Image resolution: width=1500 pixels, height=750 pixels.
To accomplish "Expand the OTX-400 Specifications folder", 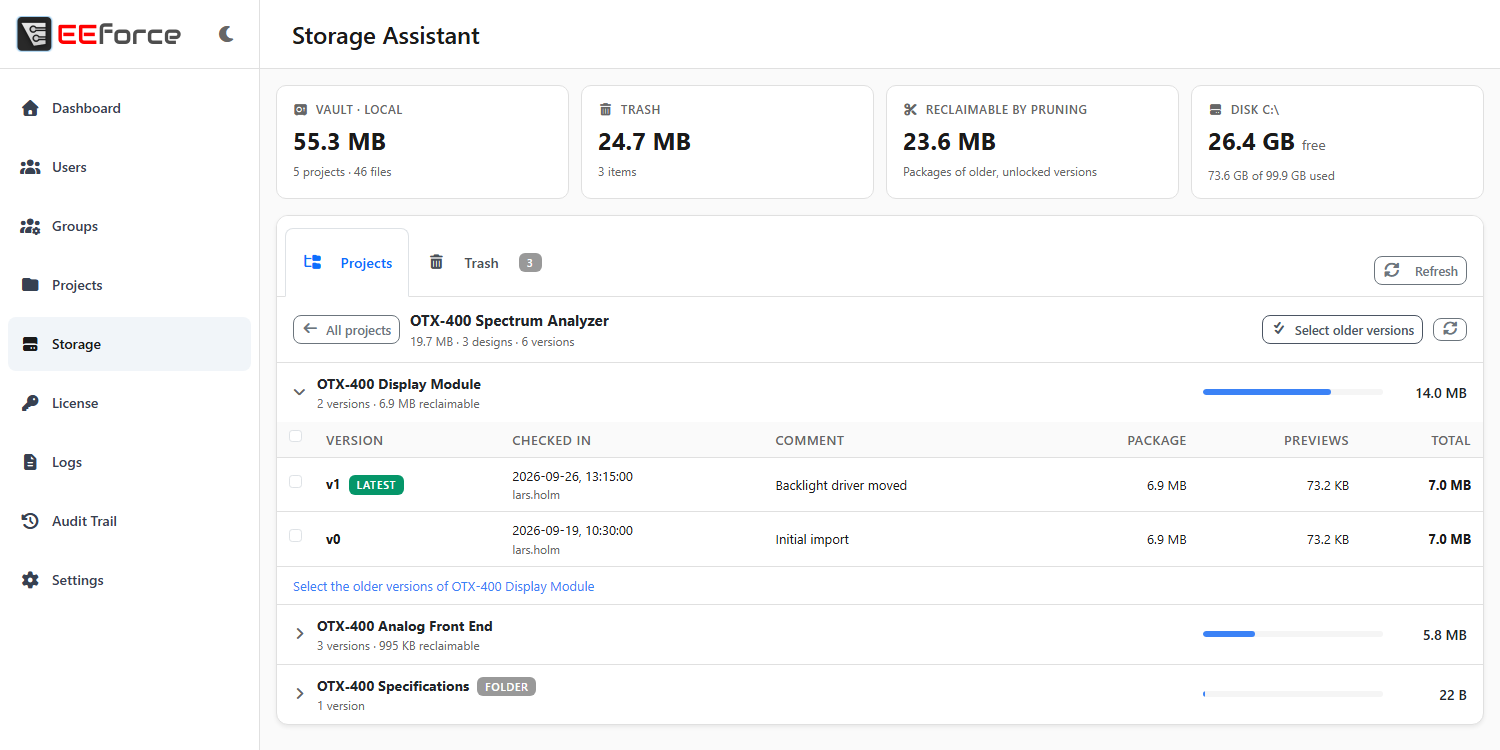I will coord(299,694).
